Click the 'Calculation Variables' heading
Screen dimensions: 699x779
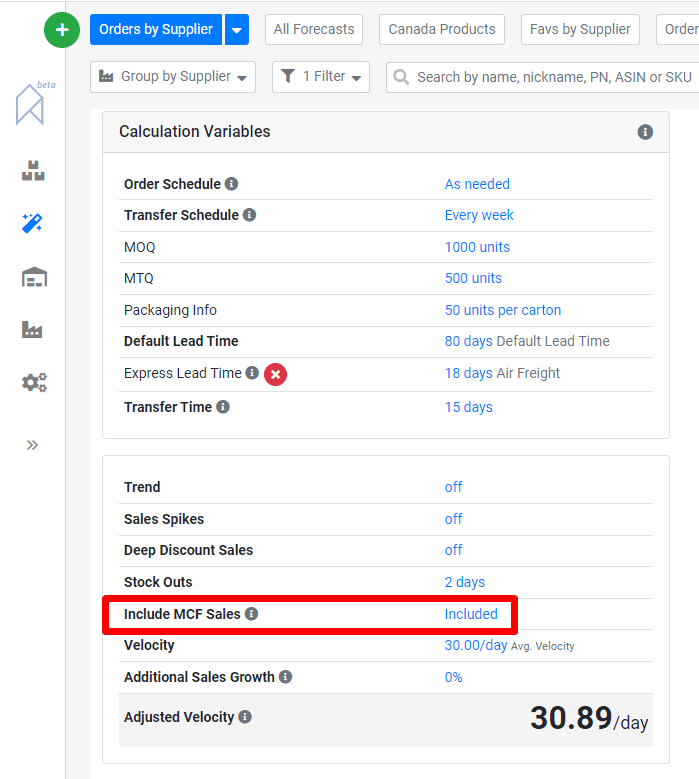[x=195, y=131]
